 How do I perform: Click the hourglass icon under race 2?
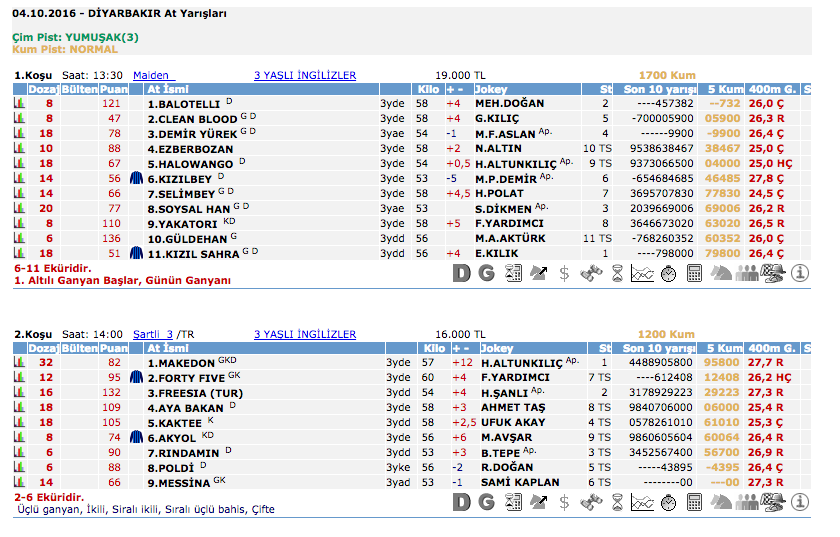[x=617, y=501]
